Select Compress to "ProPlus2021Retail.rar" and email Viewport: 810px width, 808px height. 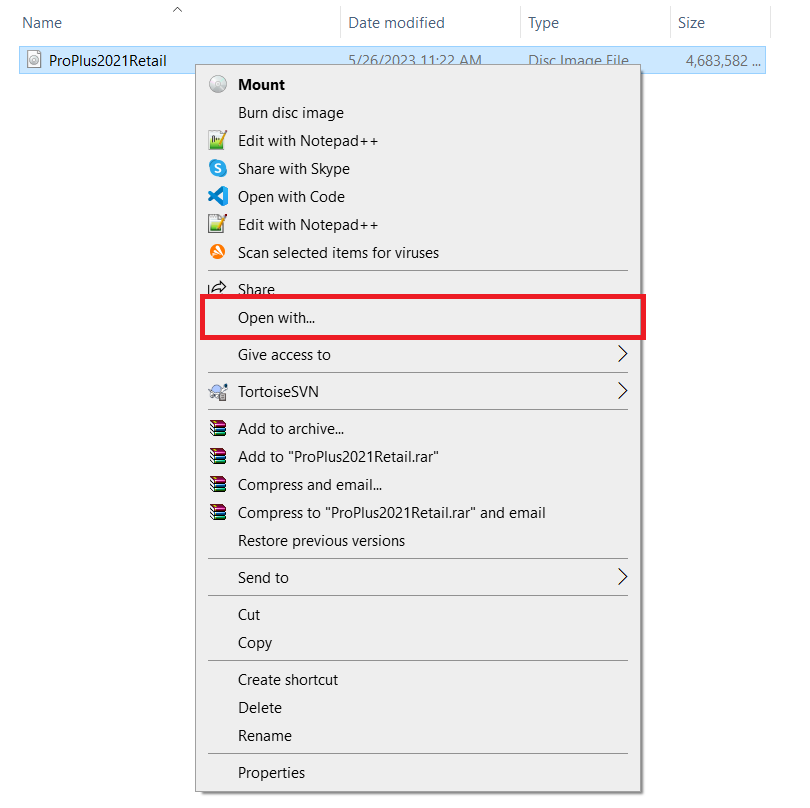point(418,512)
